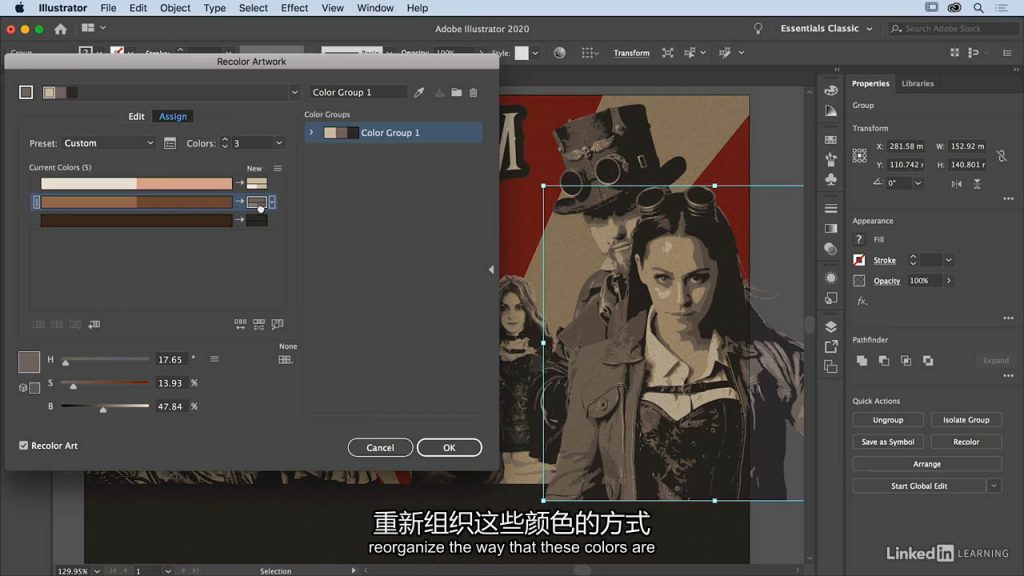This screenshot has width=1024, height=576.
Task: Click the Start Global Edit button
Action: pyautogui.click(x=919, y=486)
